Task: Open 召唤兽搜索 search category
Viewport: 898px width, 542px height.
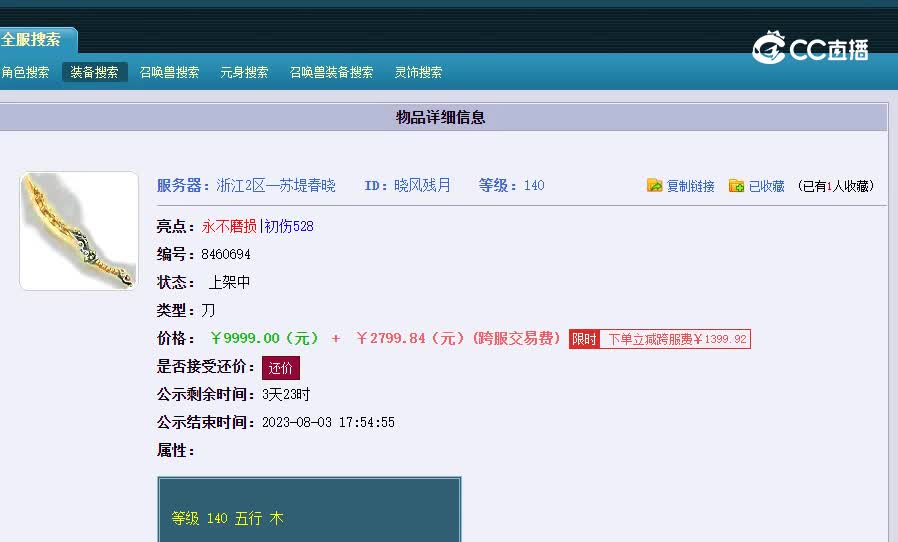Action: (x=169, y=72)
